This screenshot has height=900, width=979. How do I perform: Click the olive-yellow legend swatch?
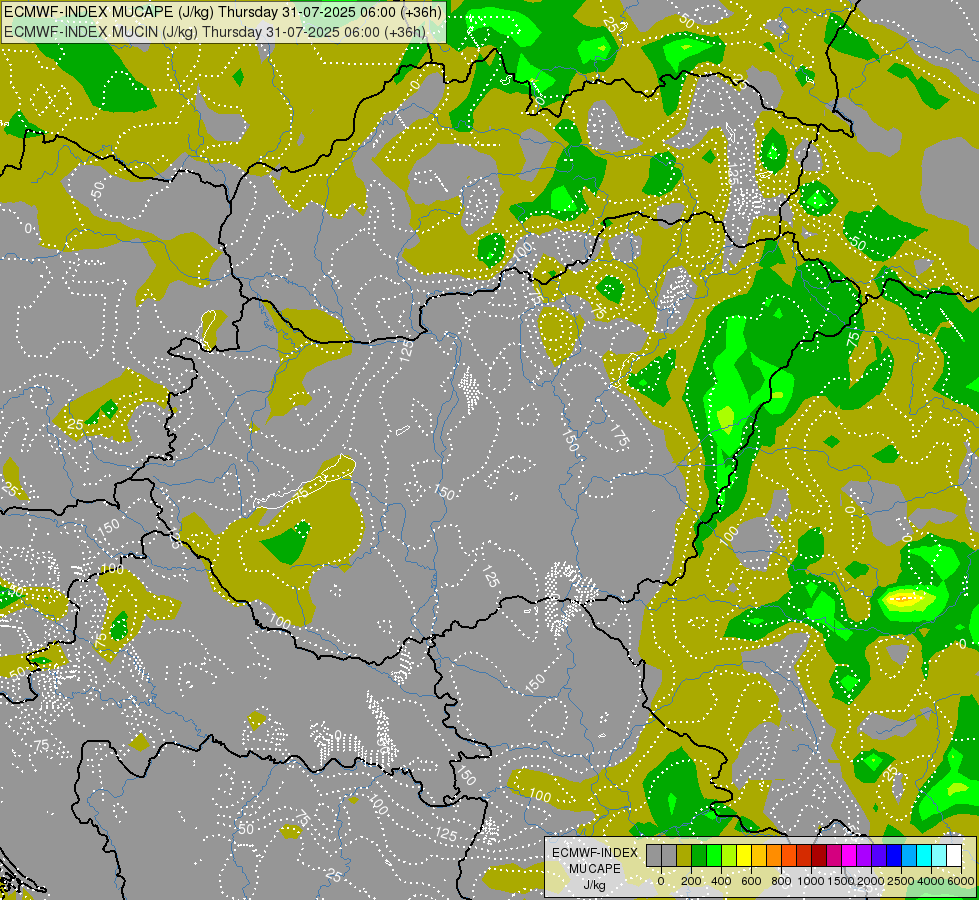coord(684,855)
